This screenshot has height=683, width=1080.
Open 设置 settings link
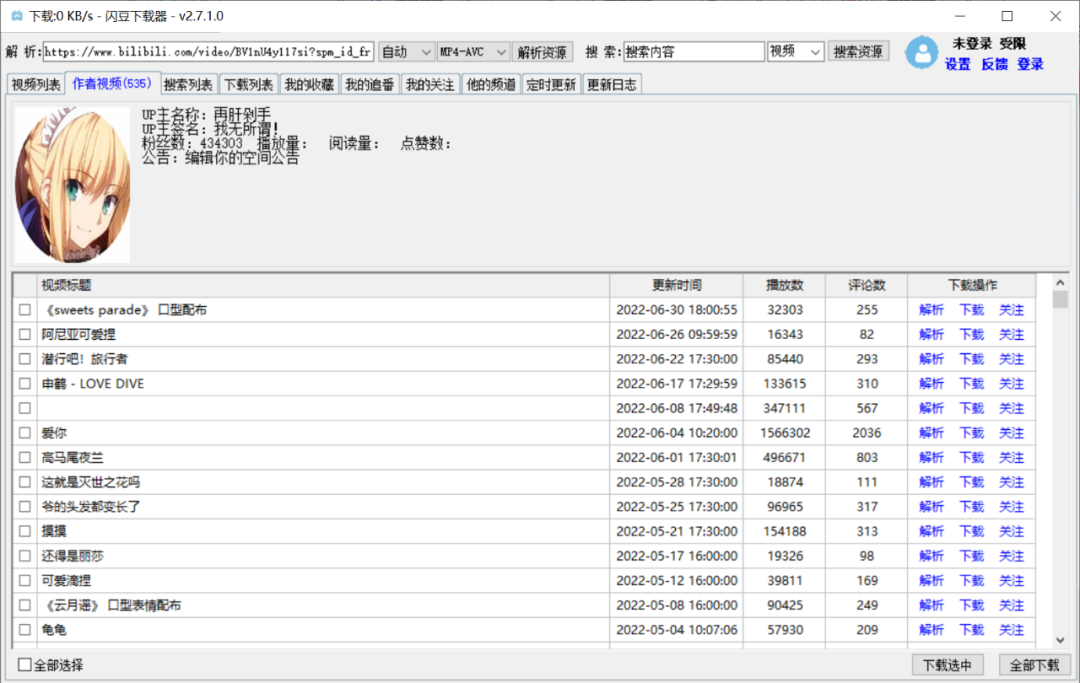(x=957, y=64)
